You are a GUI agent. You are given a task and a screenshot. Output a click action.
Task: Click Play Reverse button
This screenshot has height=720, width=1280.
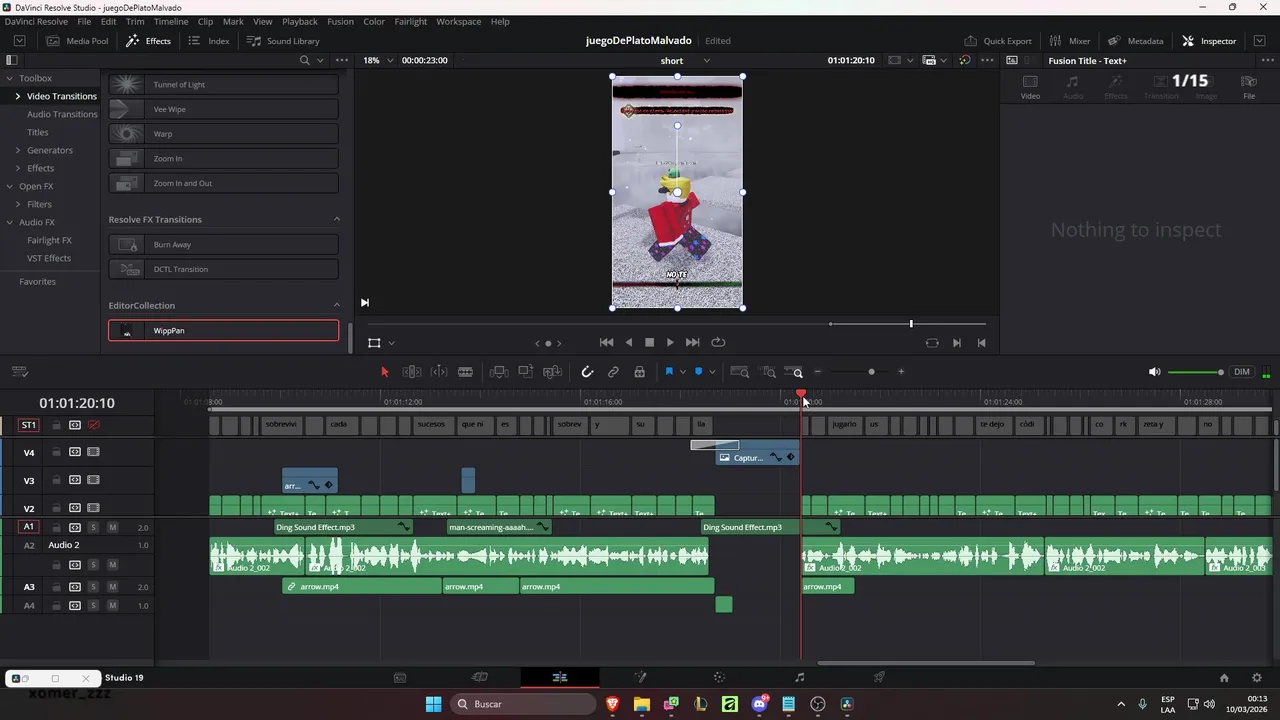coord(629,342)
